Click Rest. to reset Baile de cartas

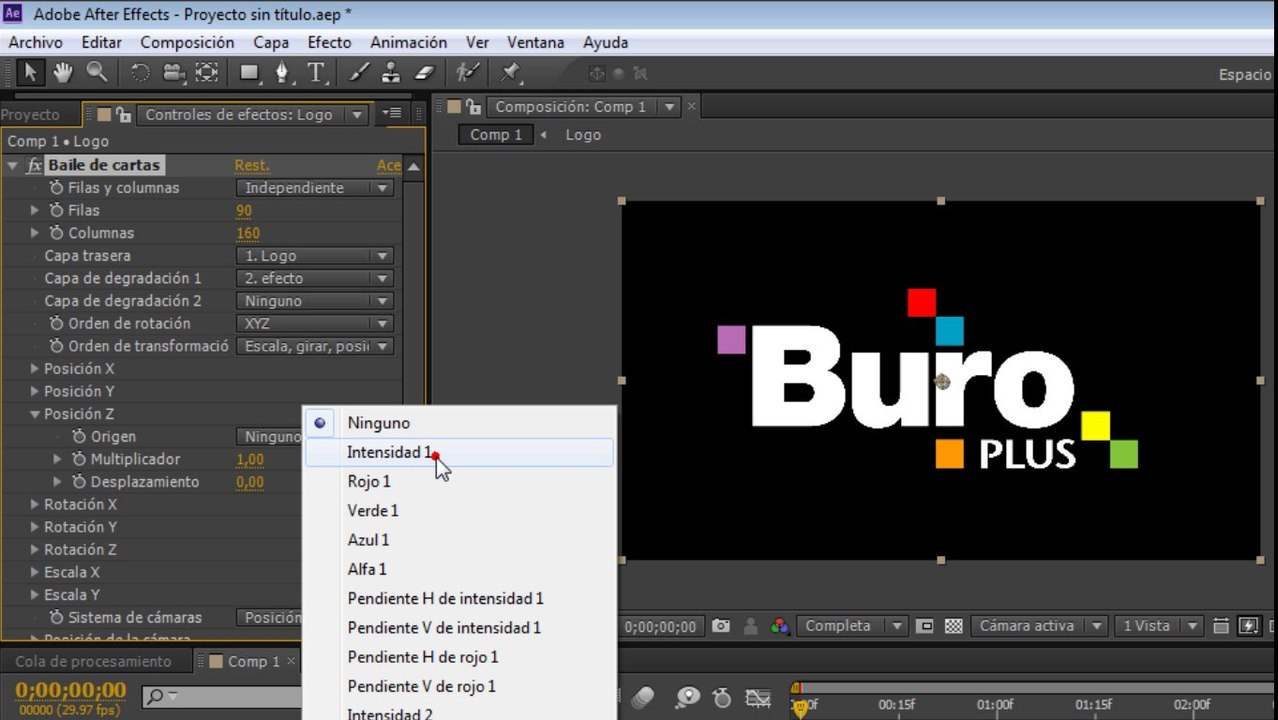click(x=252, y=165)
